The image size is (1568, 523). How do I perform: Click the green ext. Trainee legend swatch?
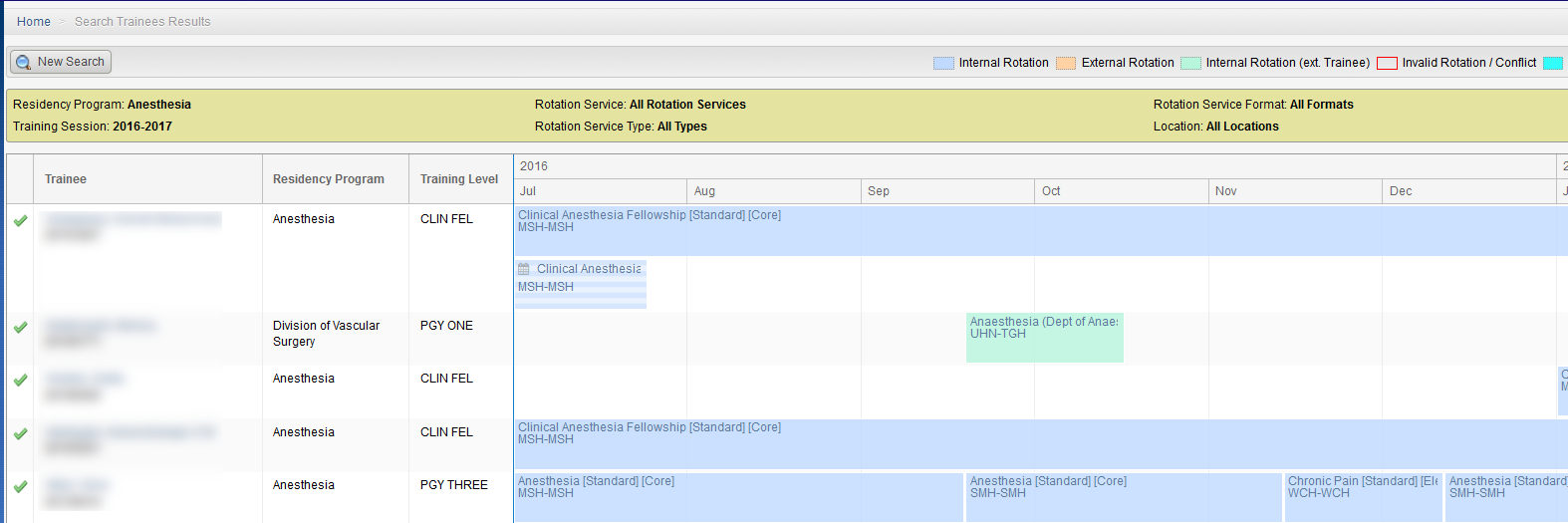(x=1190, y=63)
